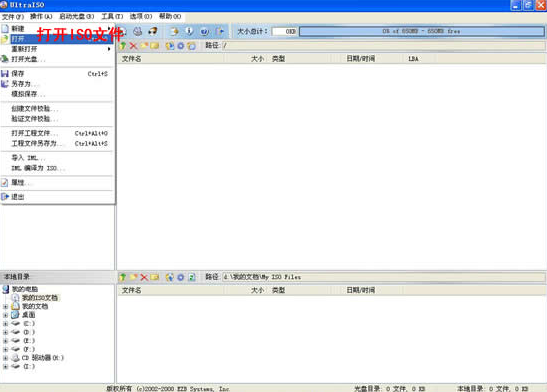Open the 重新打开 submenu arrow
Viewport: 547px width, 392px height.
pos(109,49)
